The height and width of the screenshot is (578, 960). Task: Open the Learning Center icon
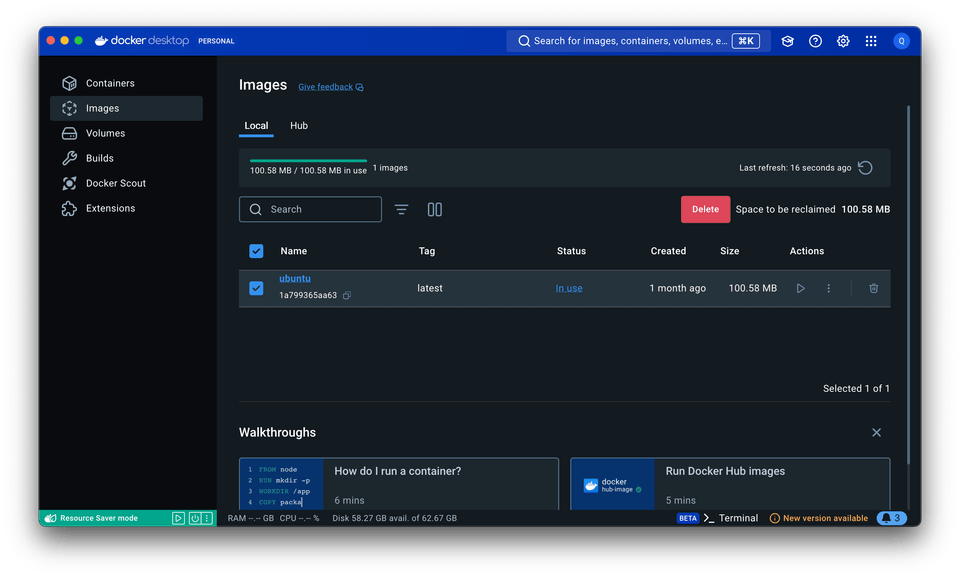coord(787,41)
